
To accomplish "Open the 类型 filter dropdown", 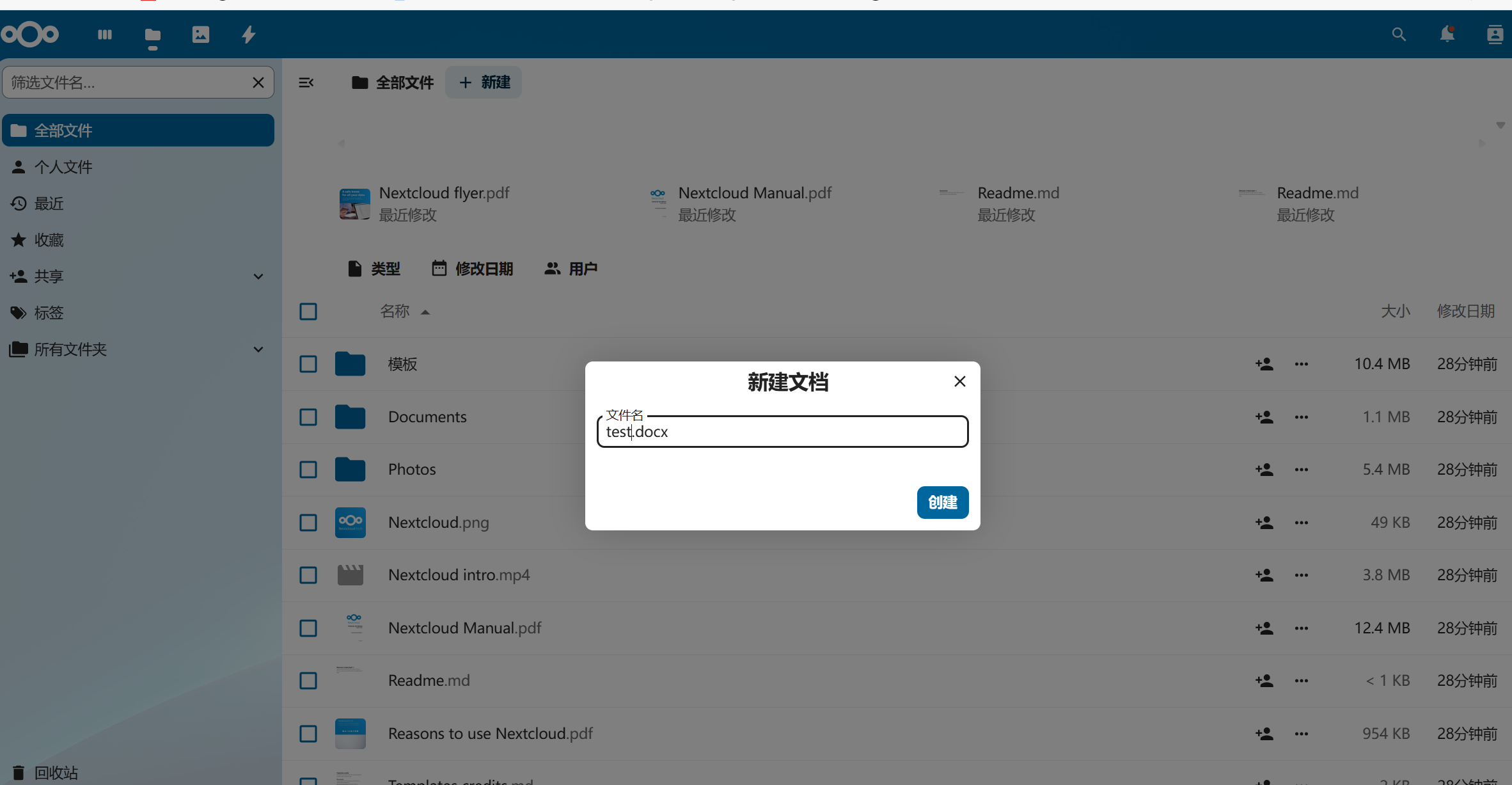I will point(374,269).
